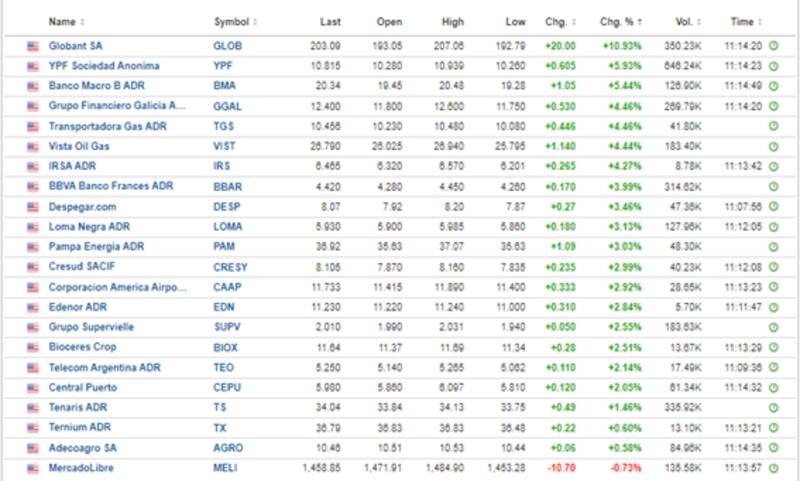
Task: Click the flag icon next to MercadoLibre
Action: point(32,468)
